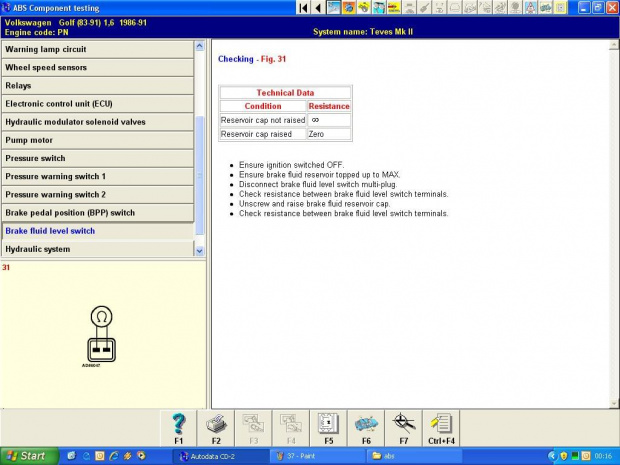The height and width of the screenshot is (465, 620).
Task: Open Electronic control unit (ECU) entry
Action: pyautogui.click(x=98, y=103)
